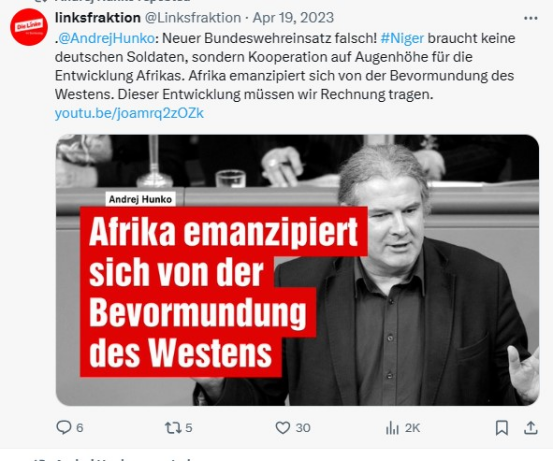554x462 pixels.
Task: Bookmark this linksfraktion tweet
Action: [x=502, y=428]
